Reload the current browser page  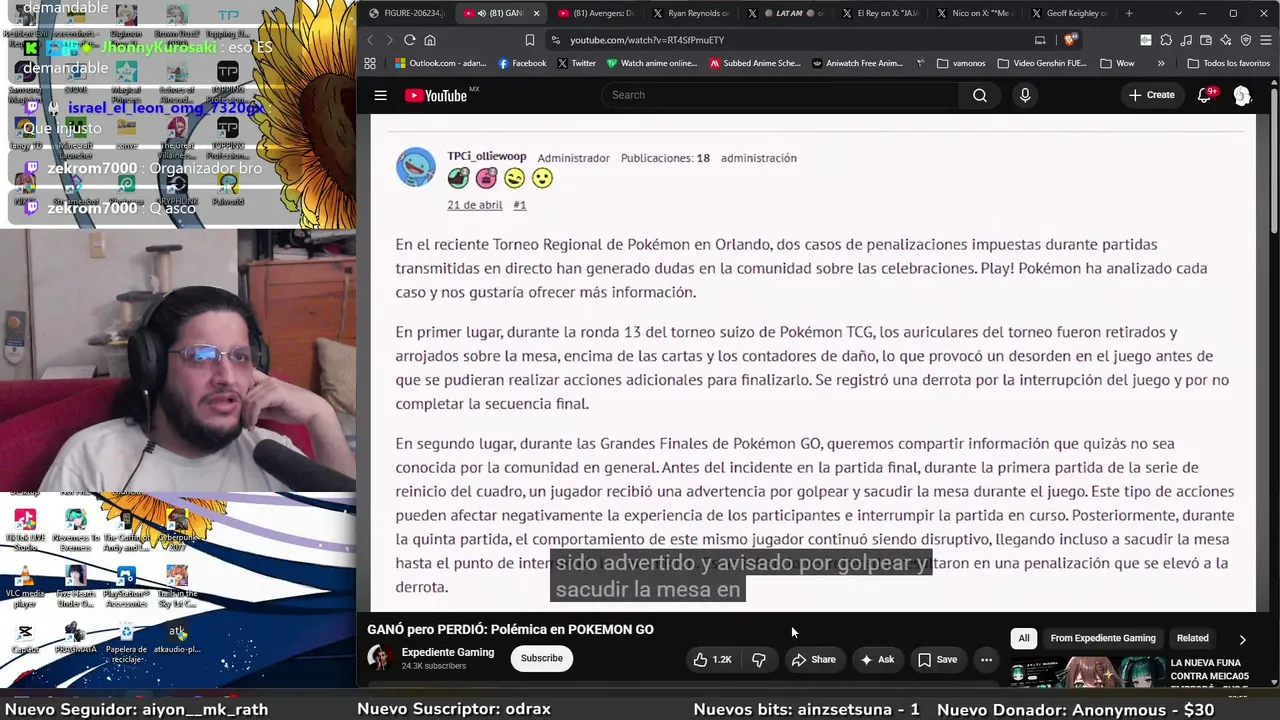(x=409, y=40)
